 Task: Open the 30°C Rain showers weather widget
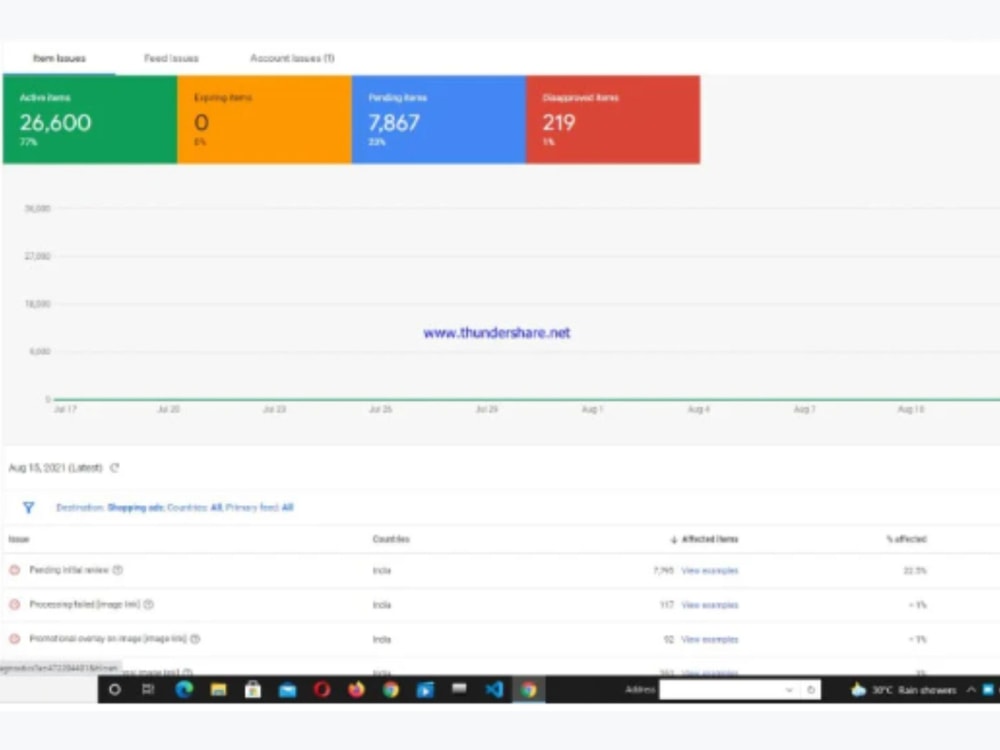pos(904,689)
